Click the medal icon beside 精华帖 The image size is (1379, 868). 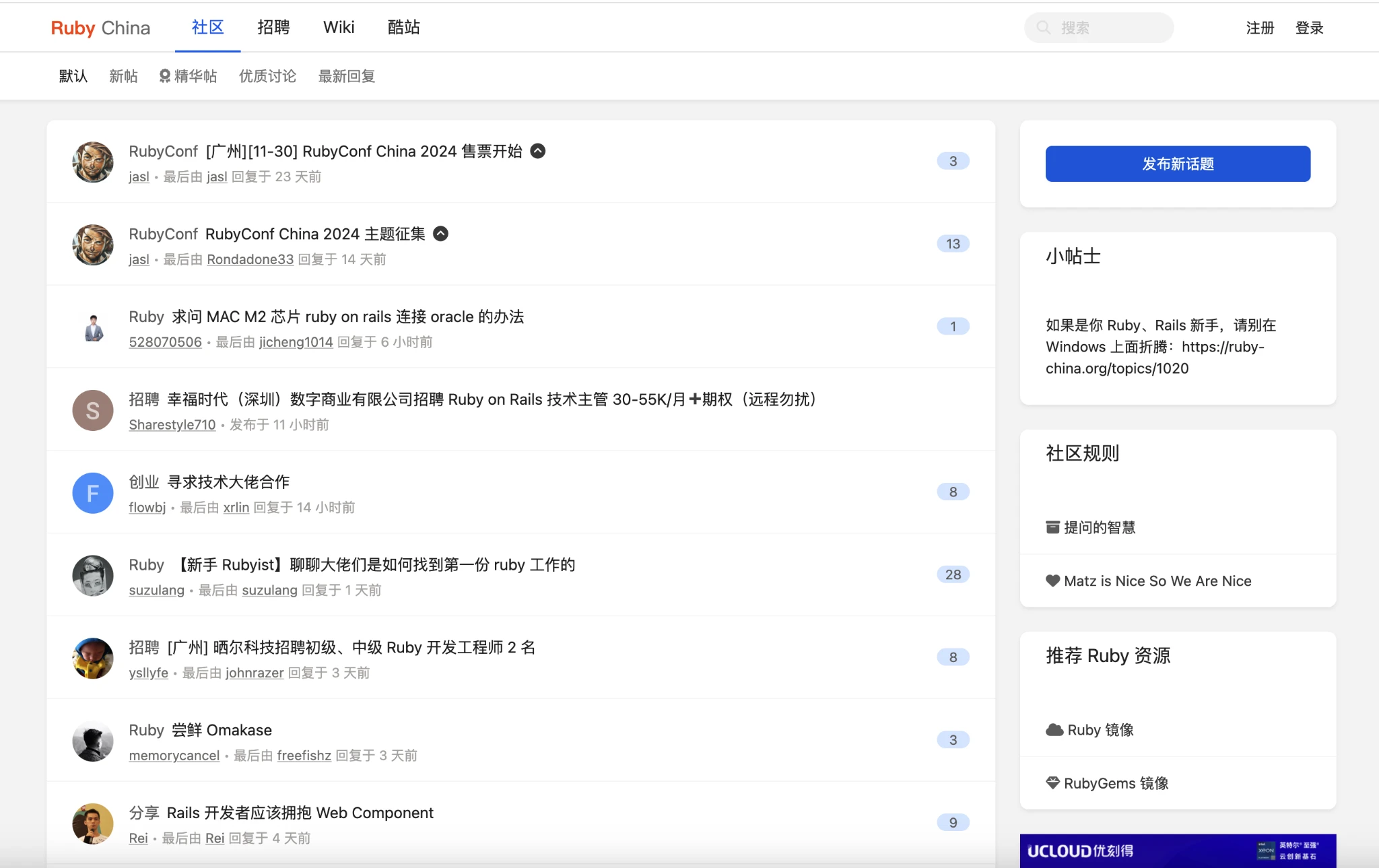point(164,76)
